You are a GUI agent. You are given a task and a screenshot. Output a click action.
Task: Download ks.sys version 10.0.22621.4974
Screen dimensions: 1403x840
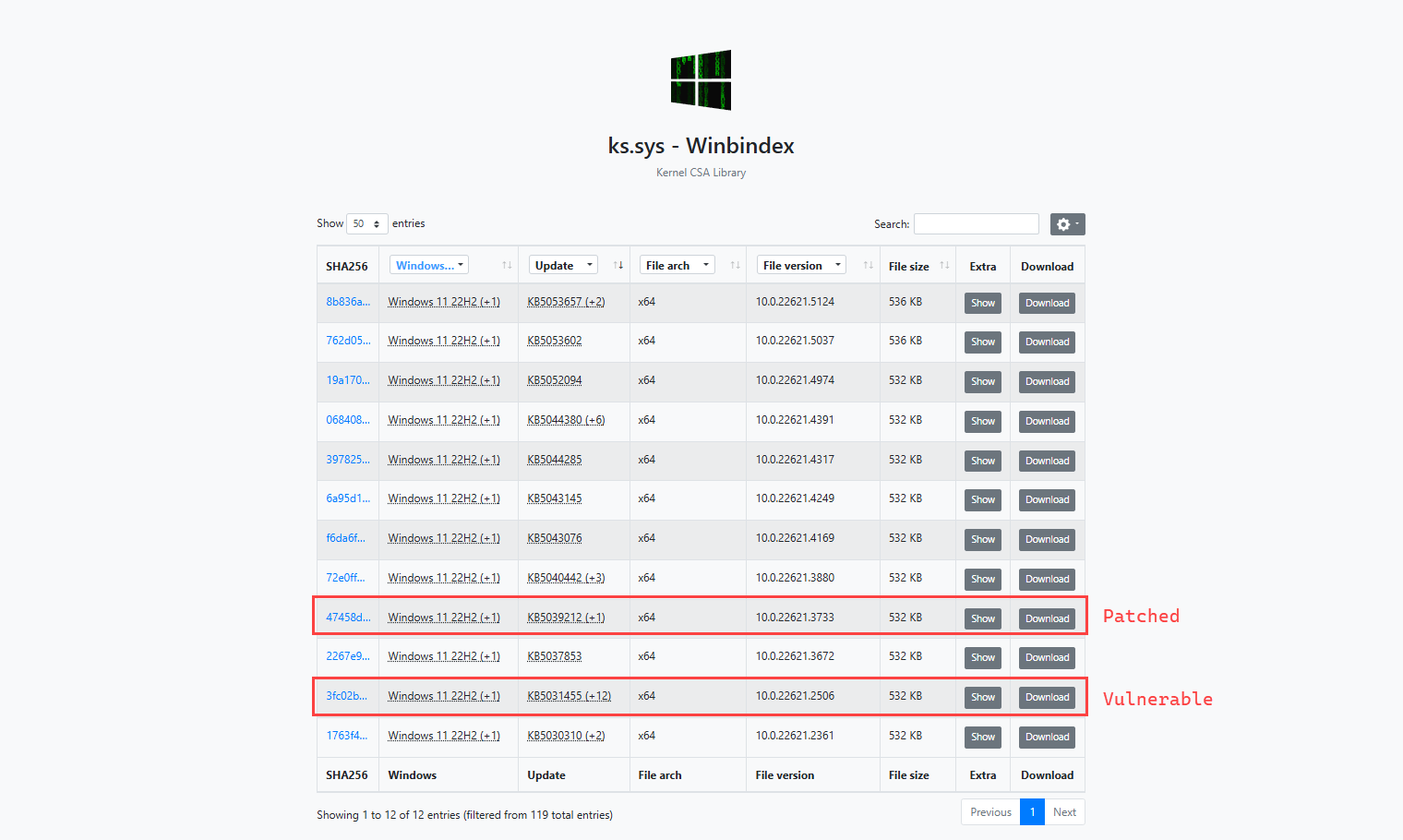click(1048, 381)
